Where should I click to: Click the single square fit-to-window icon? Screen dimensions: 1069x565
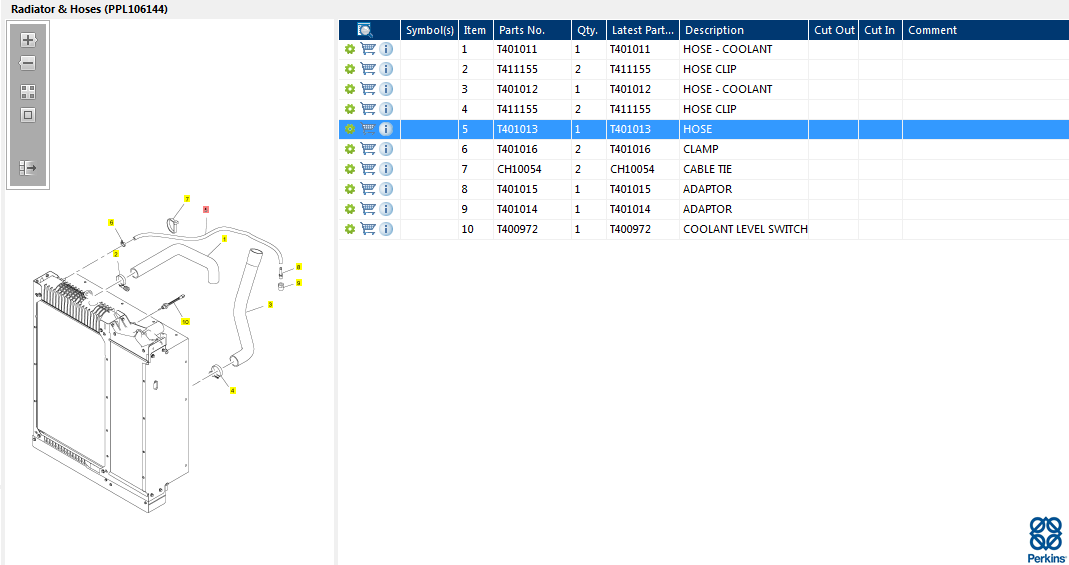point(28,114)
